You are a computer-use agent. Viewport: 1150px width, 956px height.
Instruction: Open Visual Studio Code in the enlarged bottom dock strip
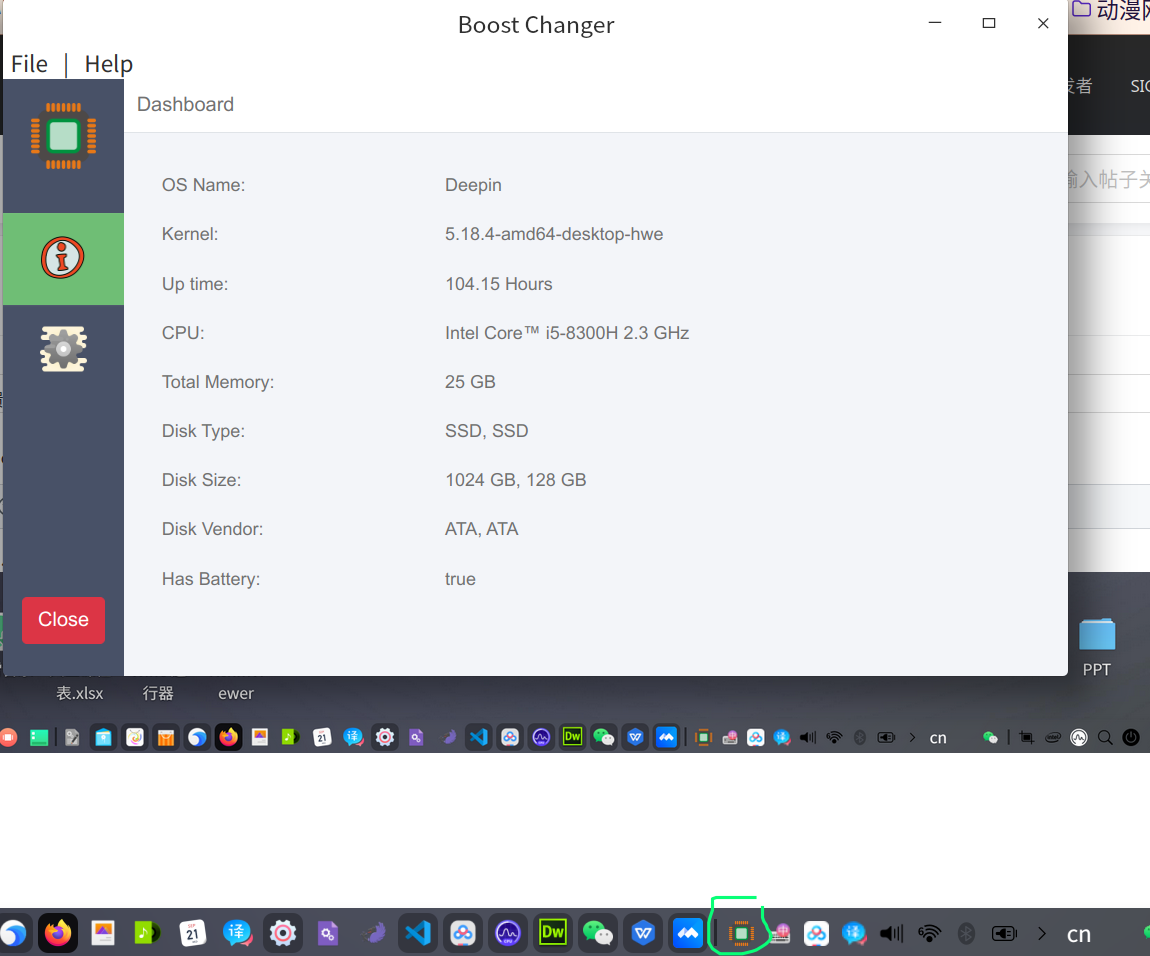[x=418, y=933]
